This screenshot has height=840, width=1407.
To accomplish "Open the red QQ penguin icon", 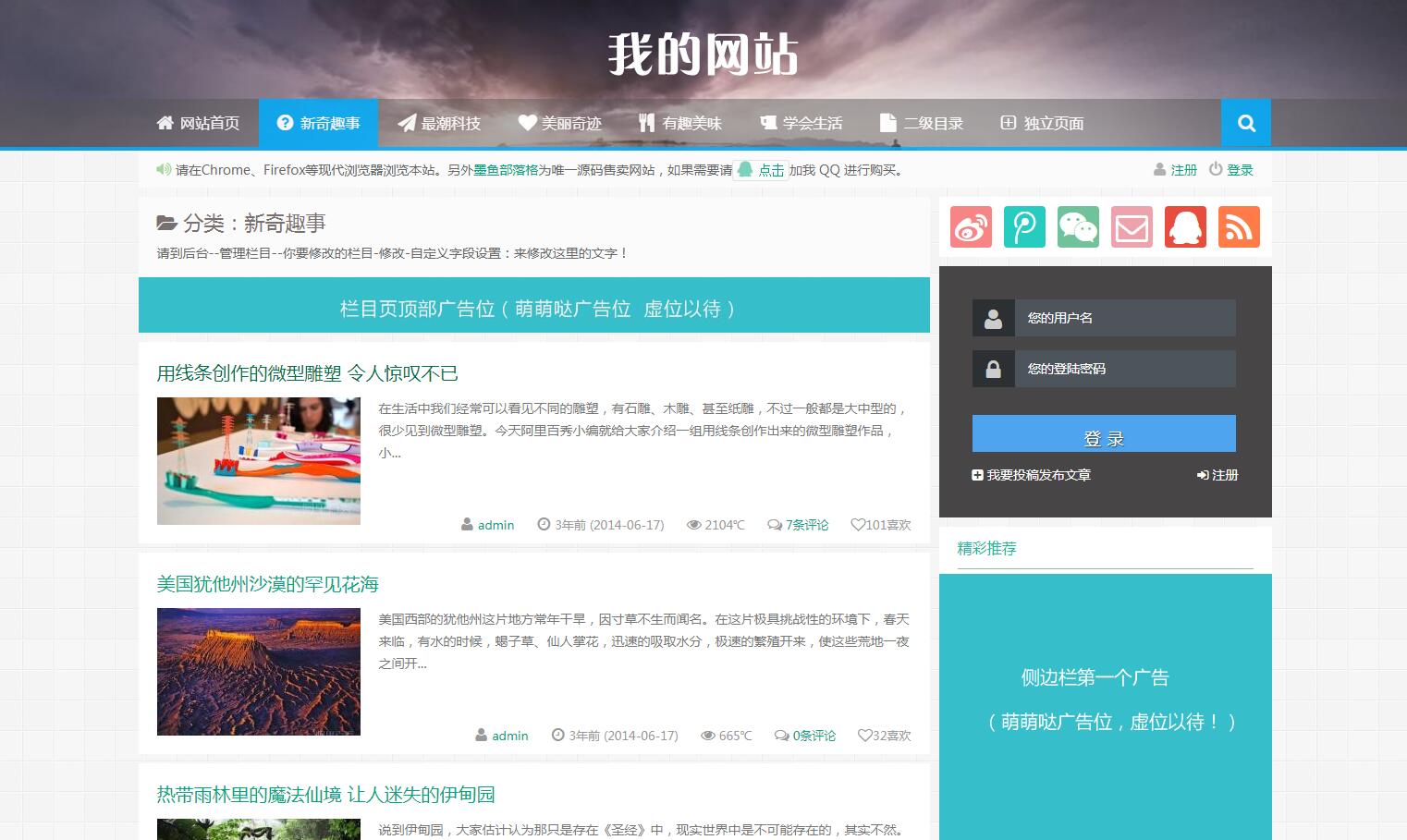I will pos(1185,226).
